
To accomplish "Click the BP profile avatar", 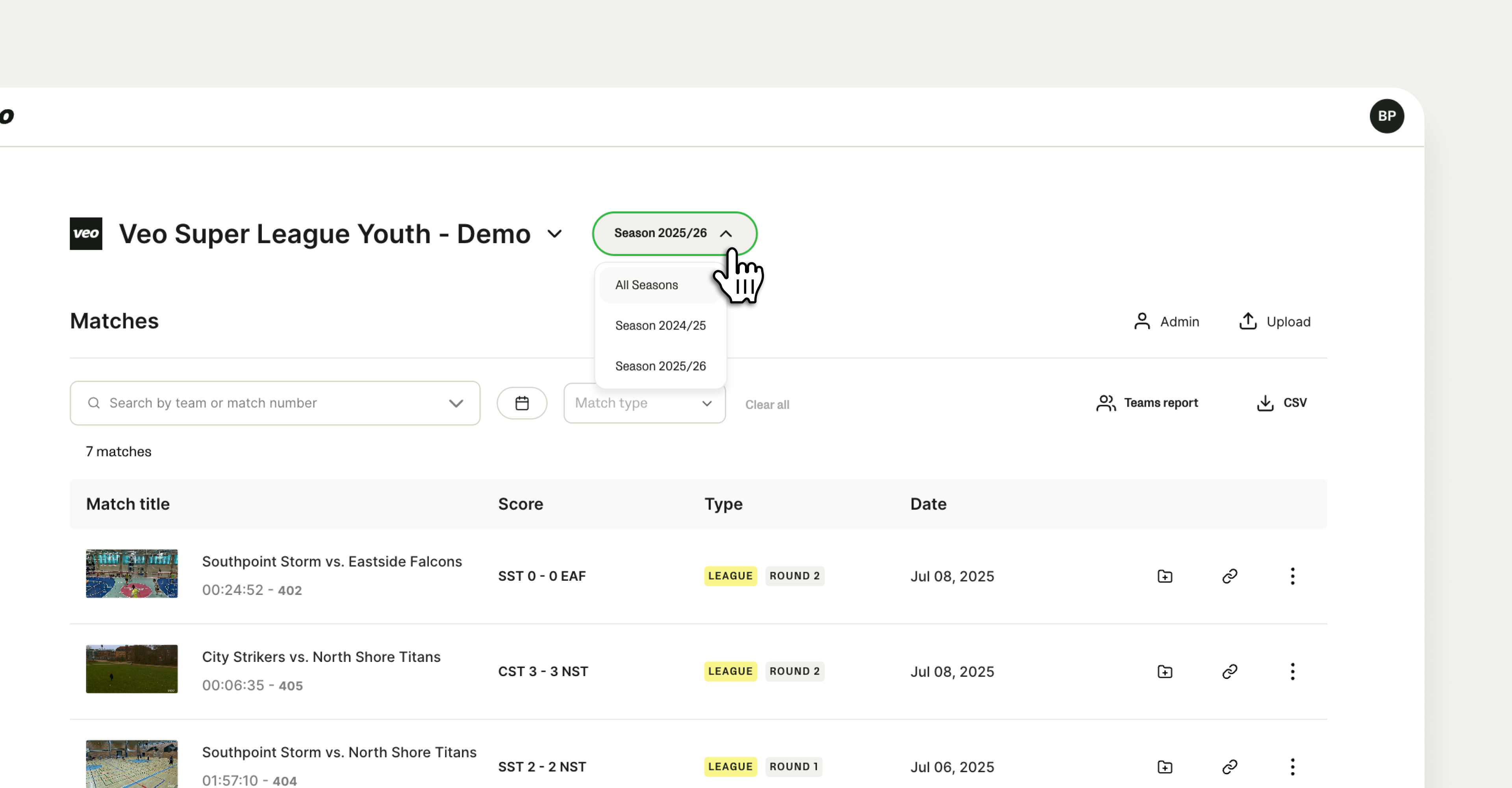I will pos(1386,116).
